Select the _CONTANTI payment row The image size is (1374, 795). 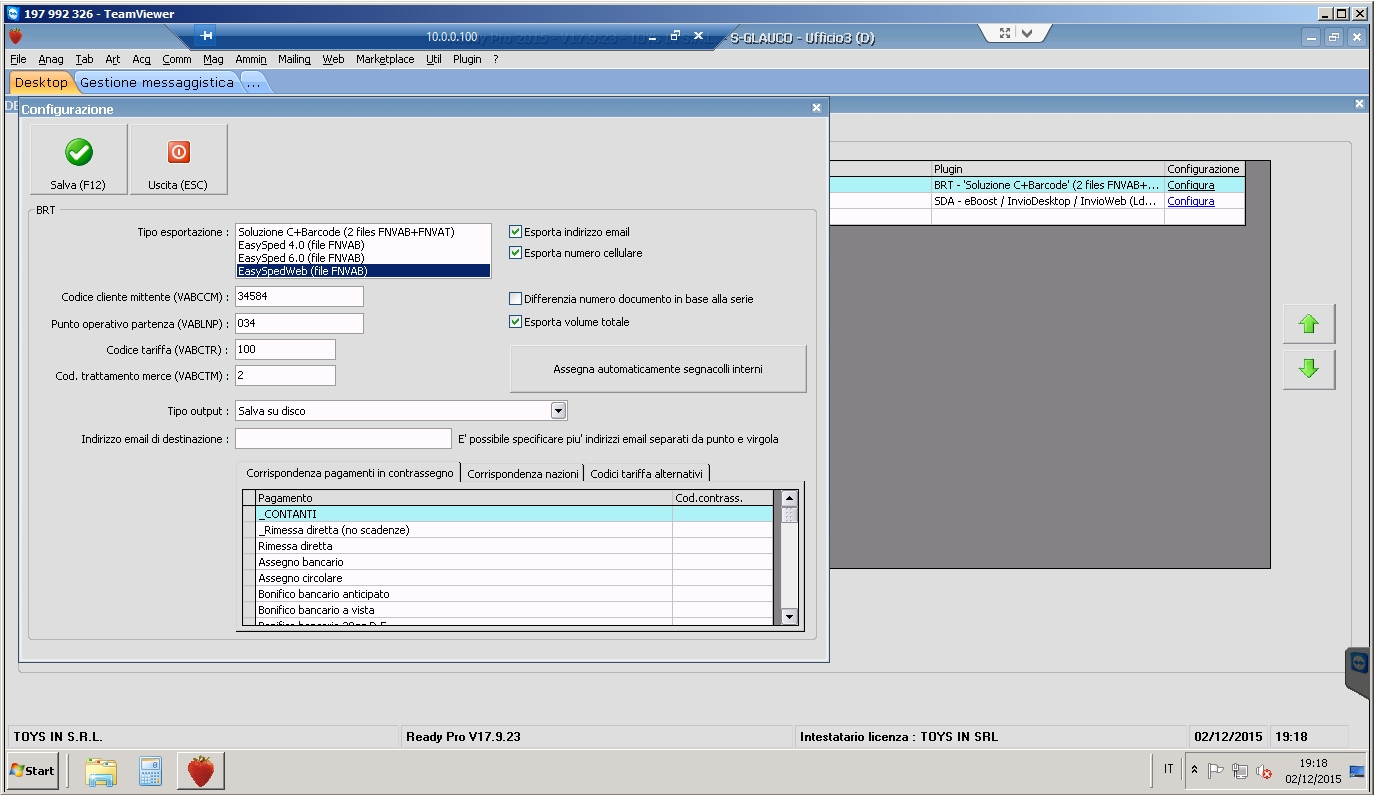click(x=508, y=514)
